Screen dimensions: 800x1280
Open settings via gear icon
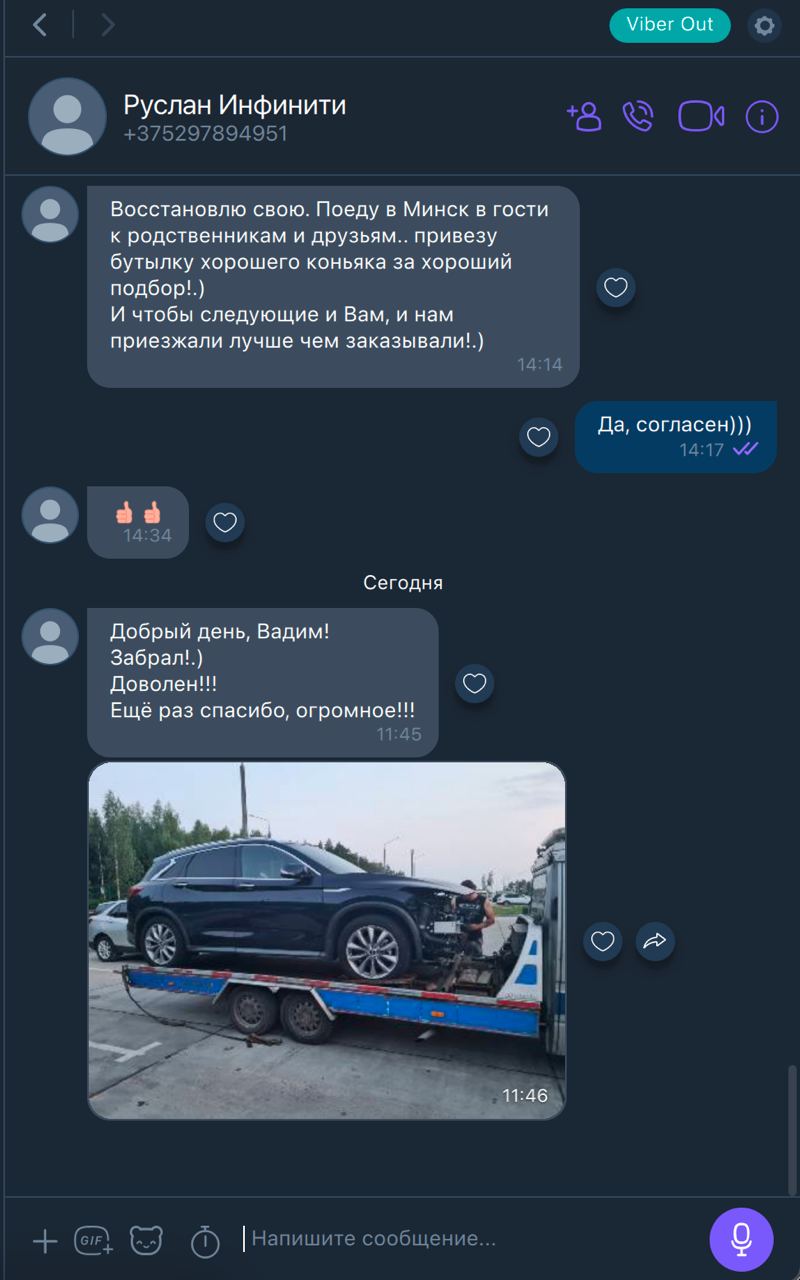(x=765, y=25)
